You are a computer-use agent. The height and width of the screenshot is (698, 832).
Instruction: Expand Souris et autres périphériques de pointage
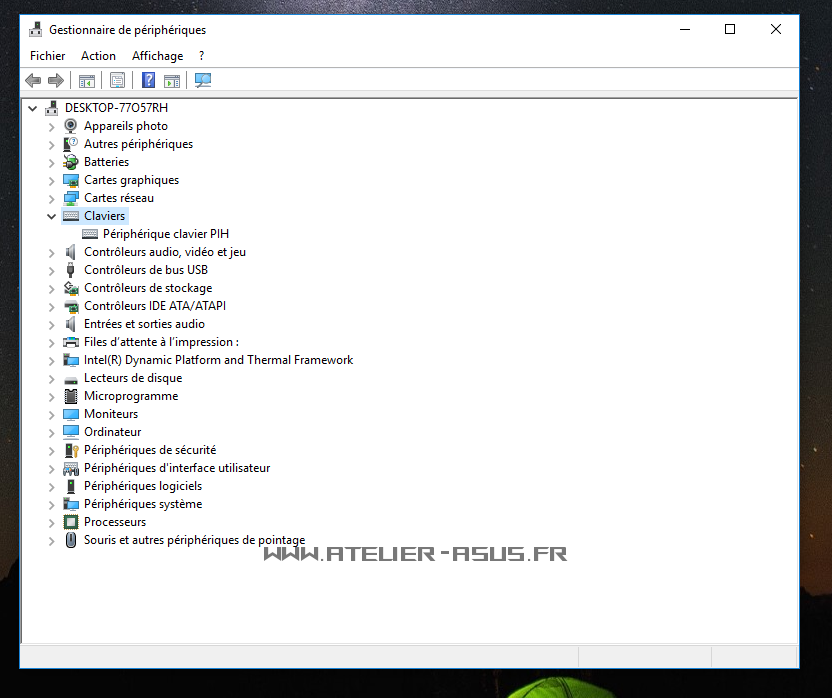52,540
